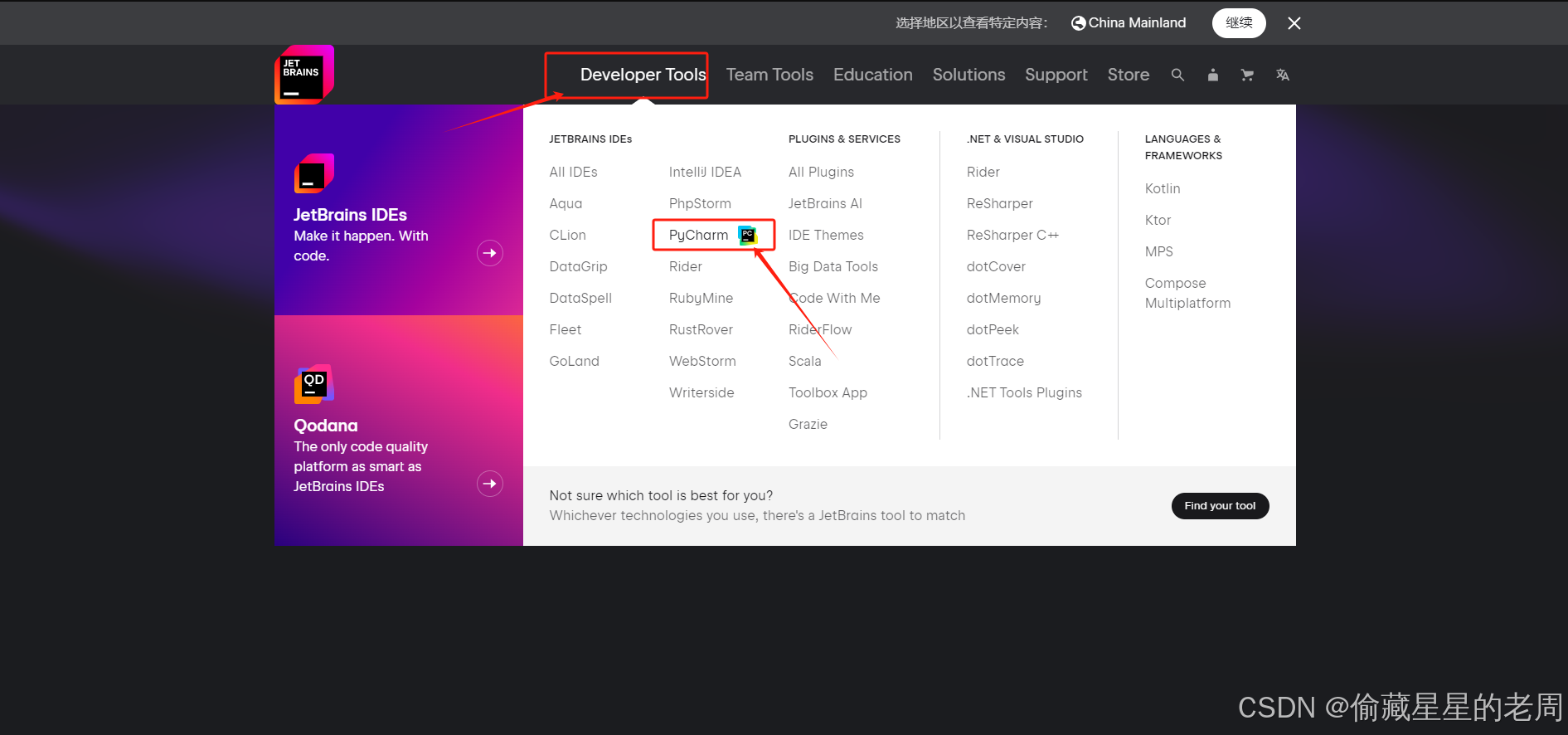
Task: Open the ReSharper link
Action: [x=999, y=204]
